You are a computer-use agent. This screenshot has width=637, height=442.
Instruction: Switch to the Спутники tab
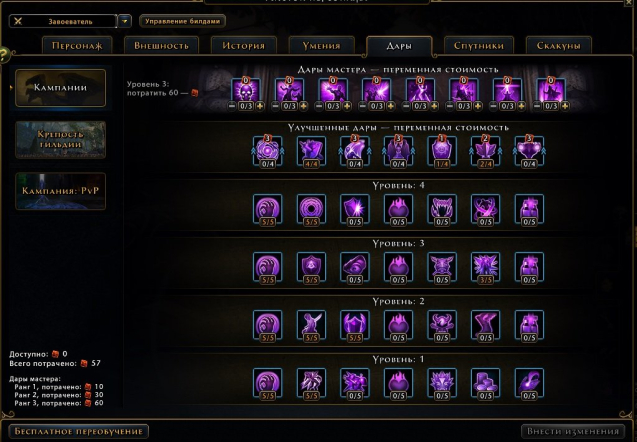point(479,46)
